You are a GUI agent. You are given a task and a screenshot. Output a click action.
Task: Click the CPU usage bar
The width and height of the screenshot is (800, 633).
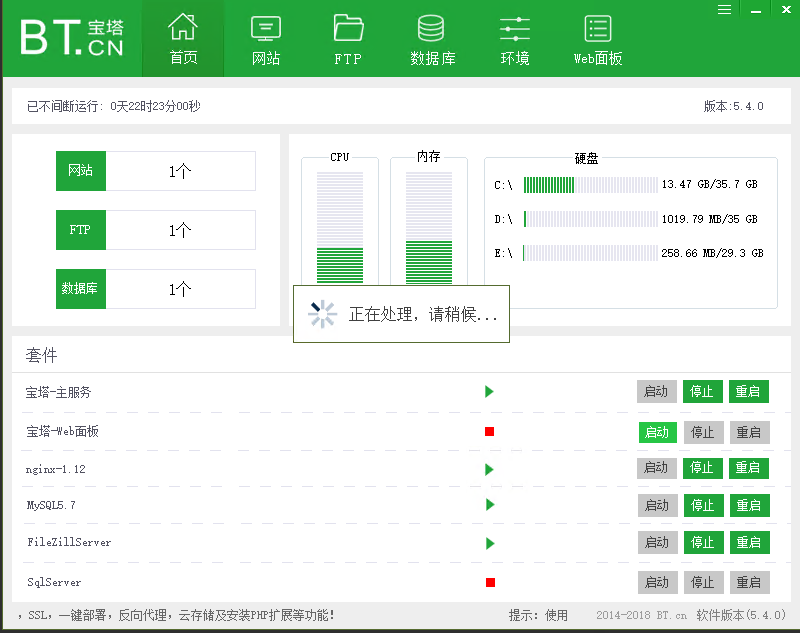340,227
